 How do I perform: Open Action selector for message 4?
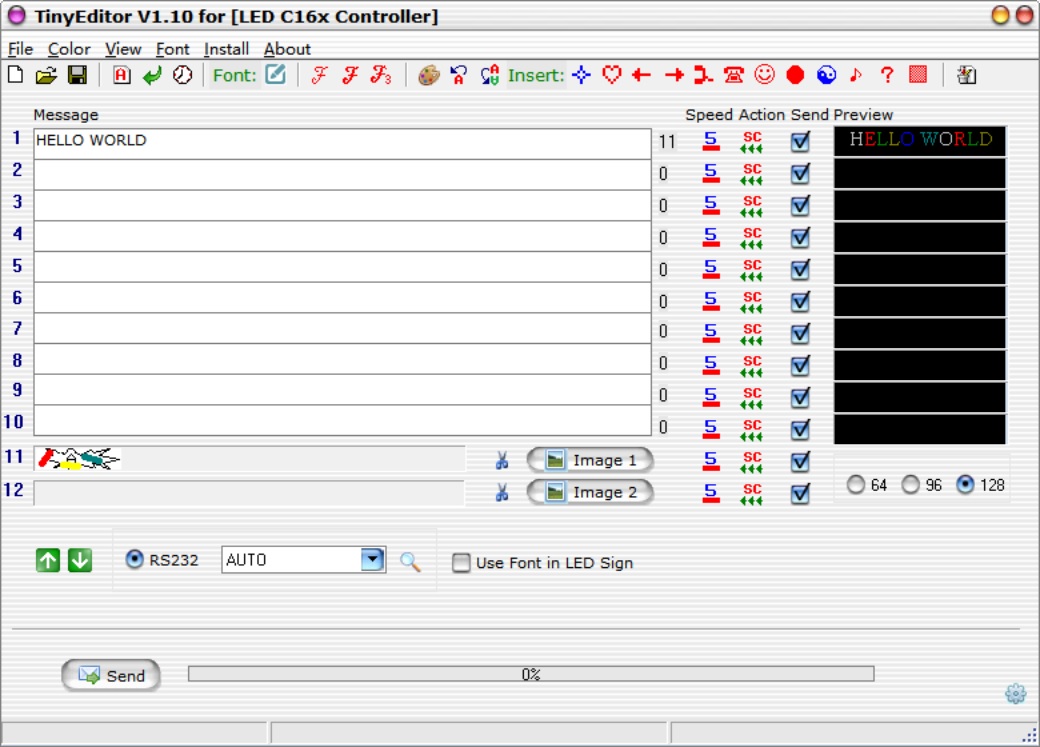pos(751,238)
